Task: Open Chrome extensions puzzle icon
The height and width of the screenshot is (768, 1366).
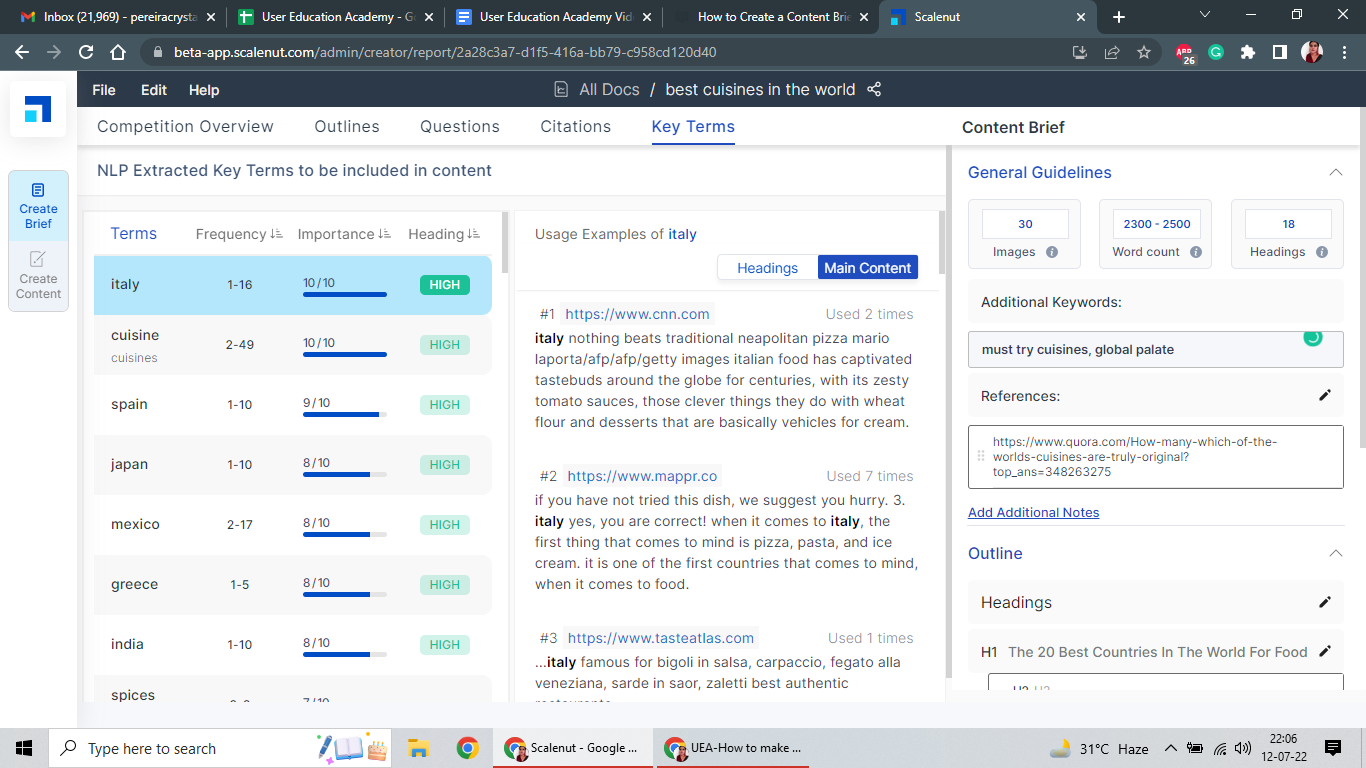Action: tap(1247, 52)
